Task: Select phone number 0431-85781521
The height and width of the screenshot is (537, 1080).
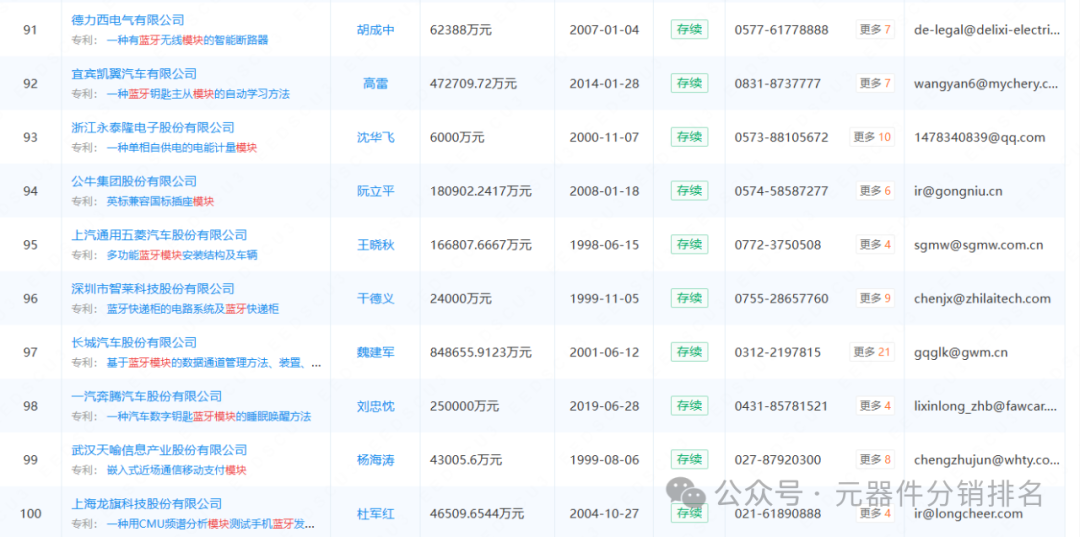Action: [781, 406]
